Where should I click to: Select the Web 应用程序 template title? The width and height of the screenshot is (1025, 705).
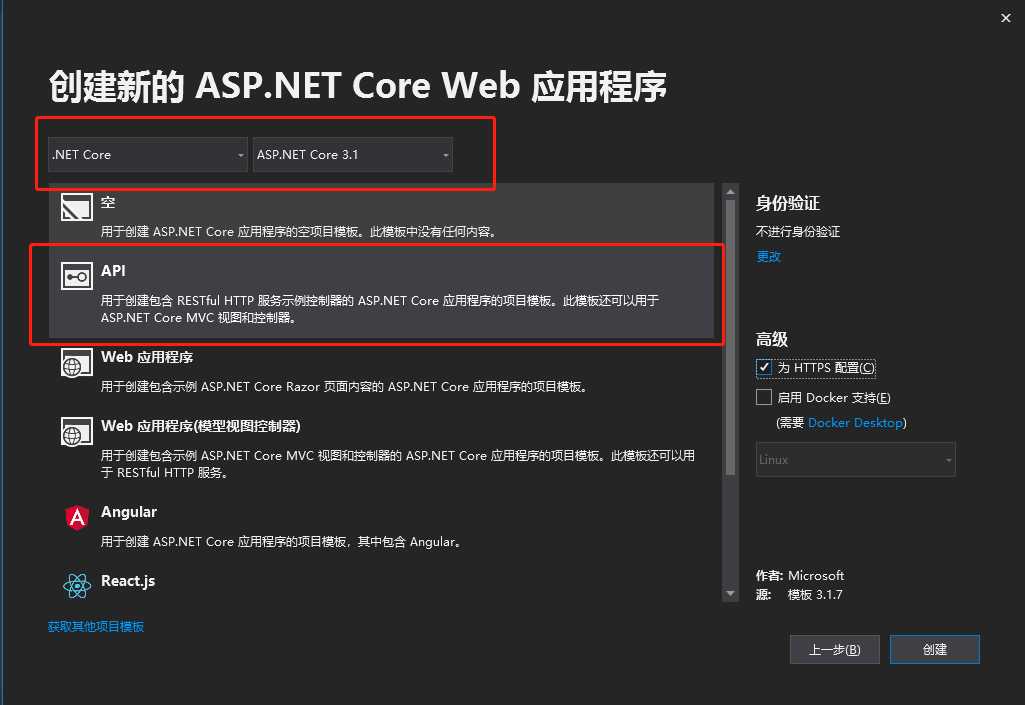(147, 357)
